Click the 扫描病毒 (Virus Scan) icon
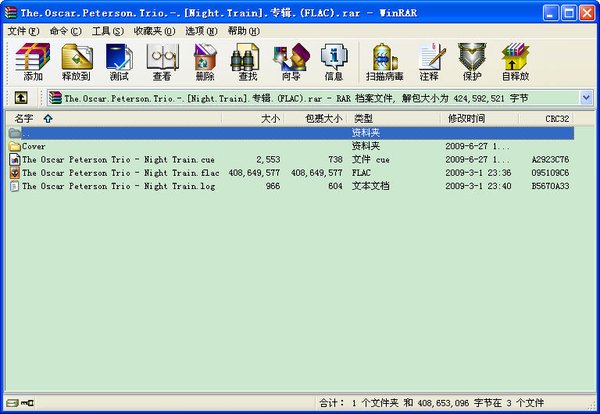Viewport: 600px width, 414px height. click(385, 62)
